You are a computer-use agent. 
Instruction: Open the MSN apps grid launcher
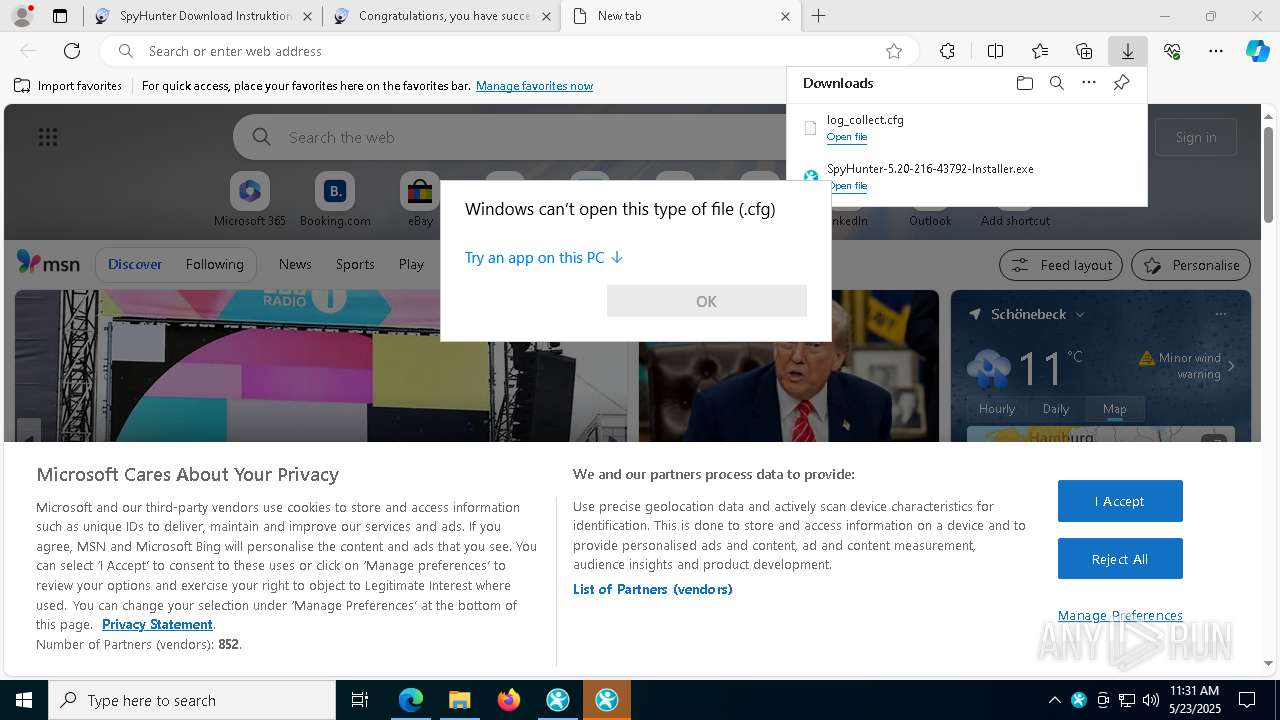[x=47, y=137]
